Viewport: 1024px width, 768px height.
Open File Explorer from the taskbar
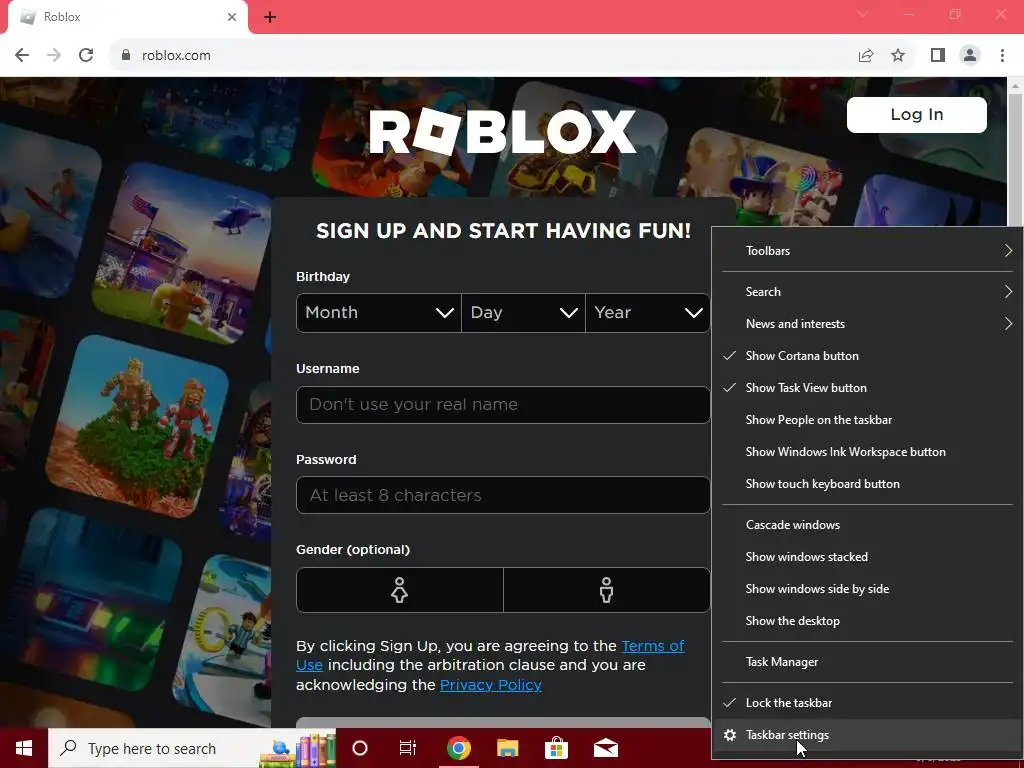[507, 748]
